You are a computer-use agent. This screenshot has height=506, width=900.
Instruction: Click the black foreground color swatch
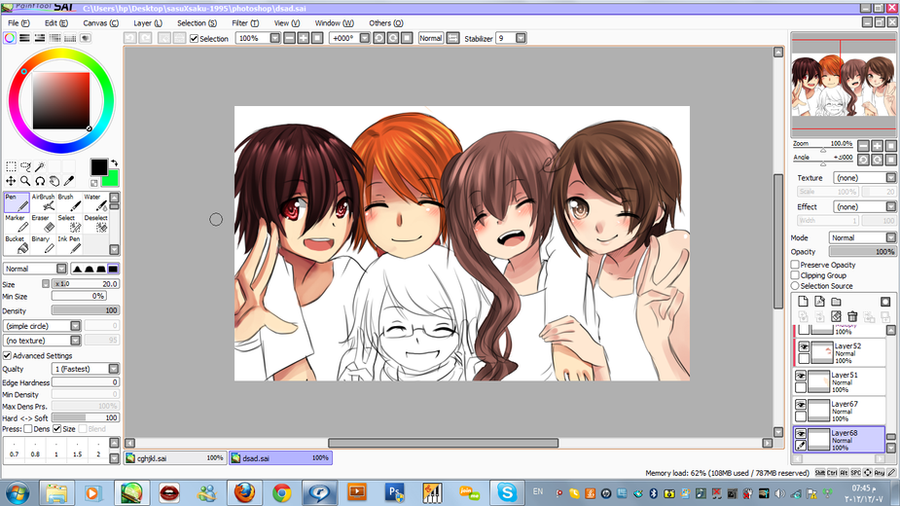(99, 167)
